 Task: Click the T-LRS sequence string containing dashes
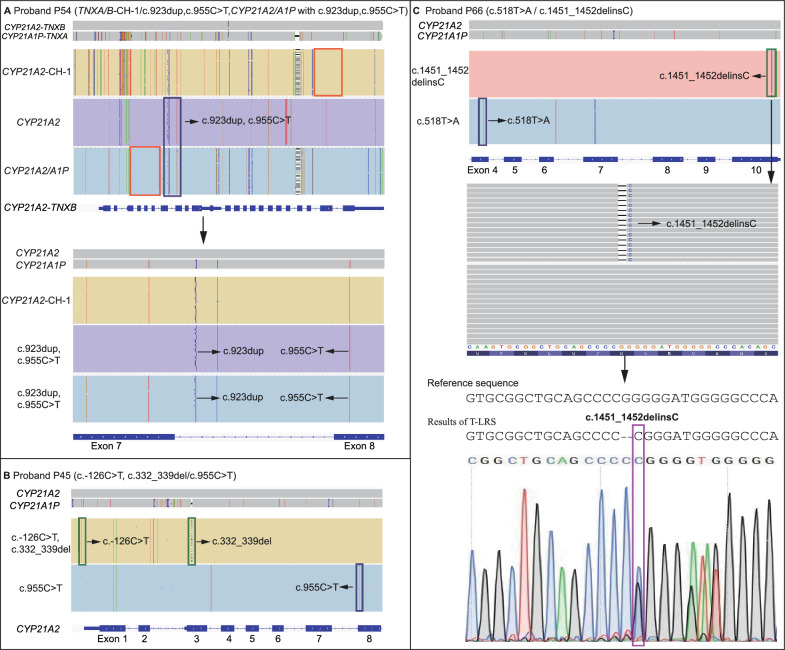(x=622, y=436)
